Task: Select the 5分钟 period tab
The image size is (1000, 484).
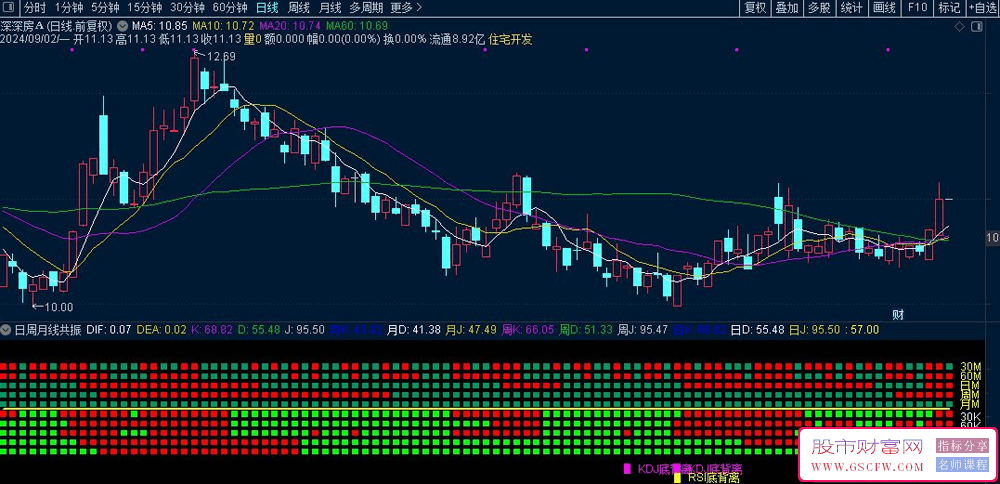Action: click(x=105, y=8)
